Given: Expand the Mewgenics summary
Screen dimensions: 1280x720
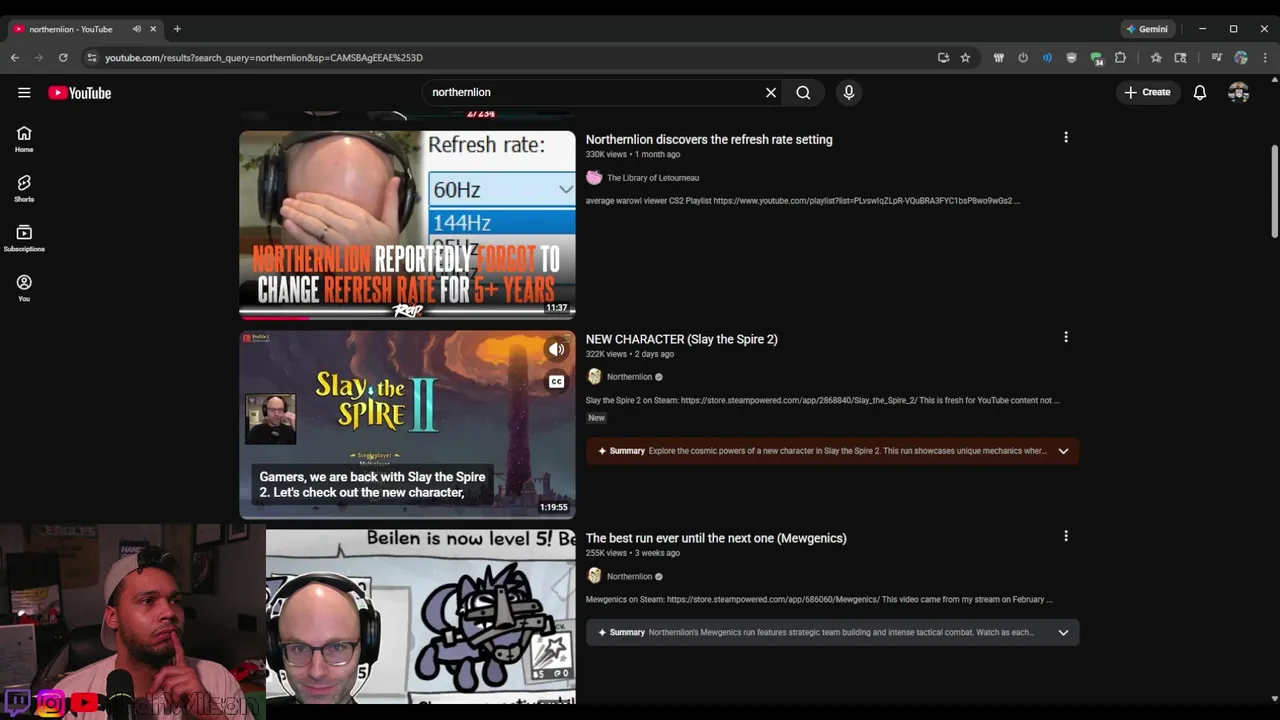Looking at the screenshot, I should tap(1063, 632).
